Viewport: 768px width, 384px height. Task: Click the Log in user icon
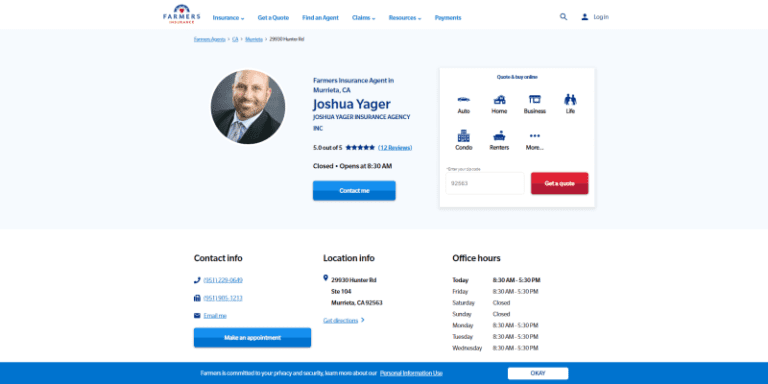click(x=584, y=17)
